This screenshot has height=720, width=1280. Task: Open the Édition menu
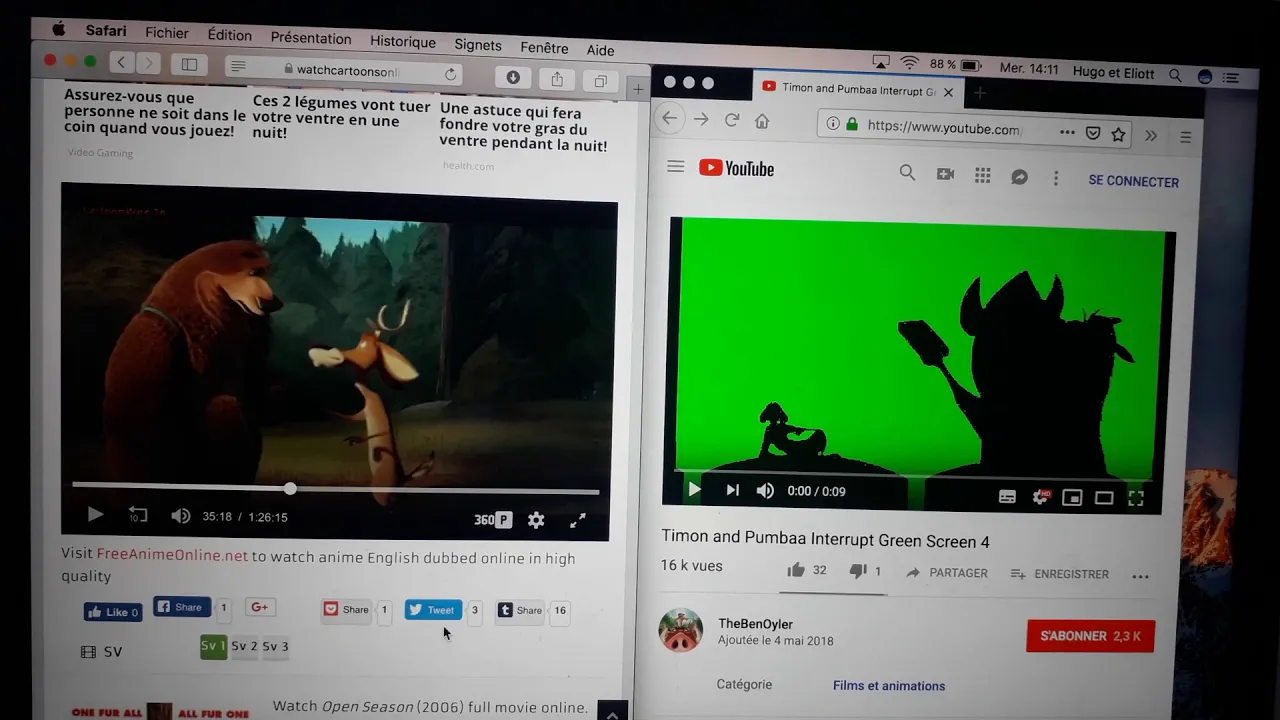coord(230,35)
